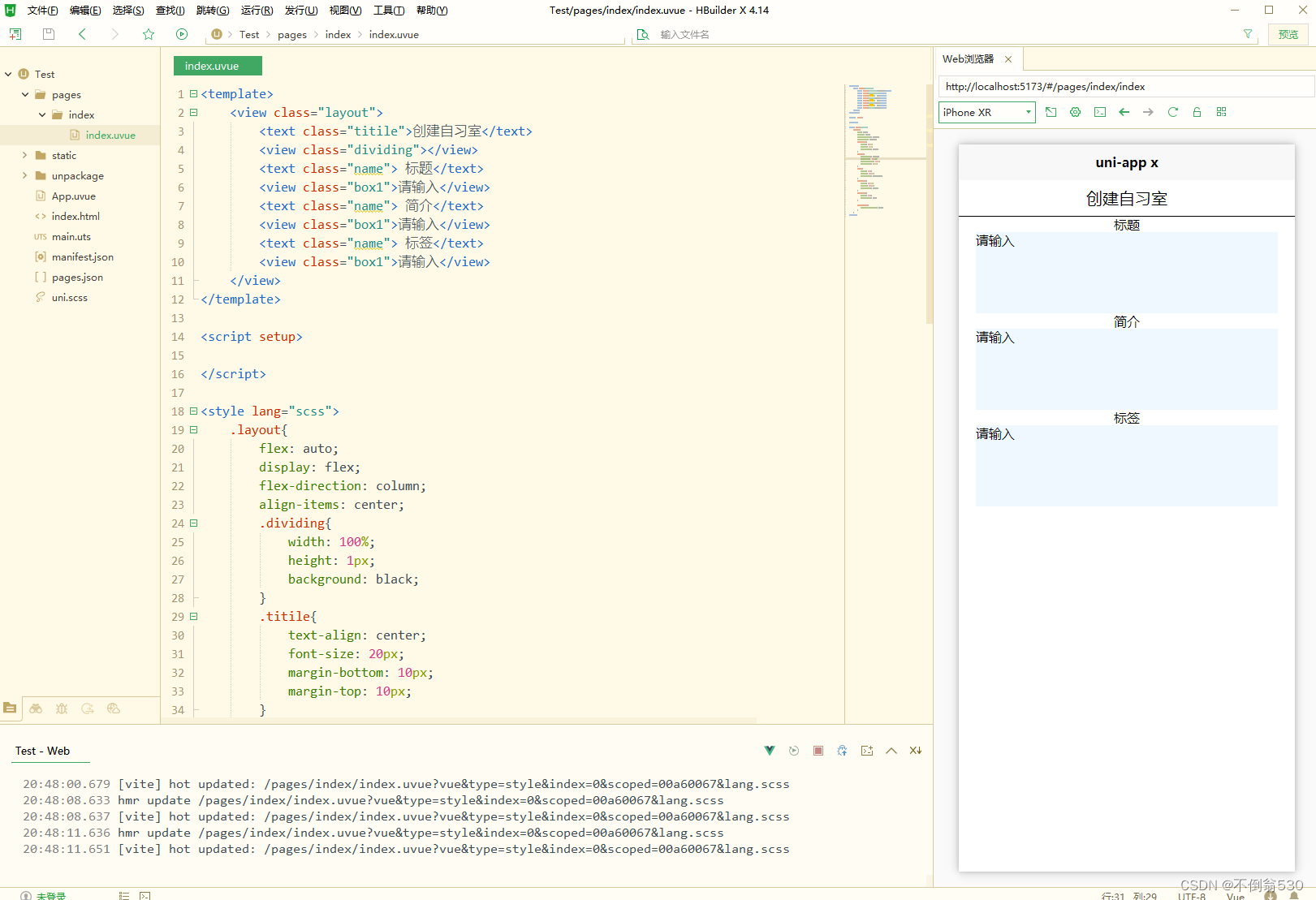Click the green filter funnel icon
The height and width of the screenshot is (900, 1316).
[1248, 34]
